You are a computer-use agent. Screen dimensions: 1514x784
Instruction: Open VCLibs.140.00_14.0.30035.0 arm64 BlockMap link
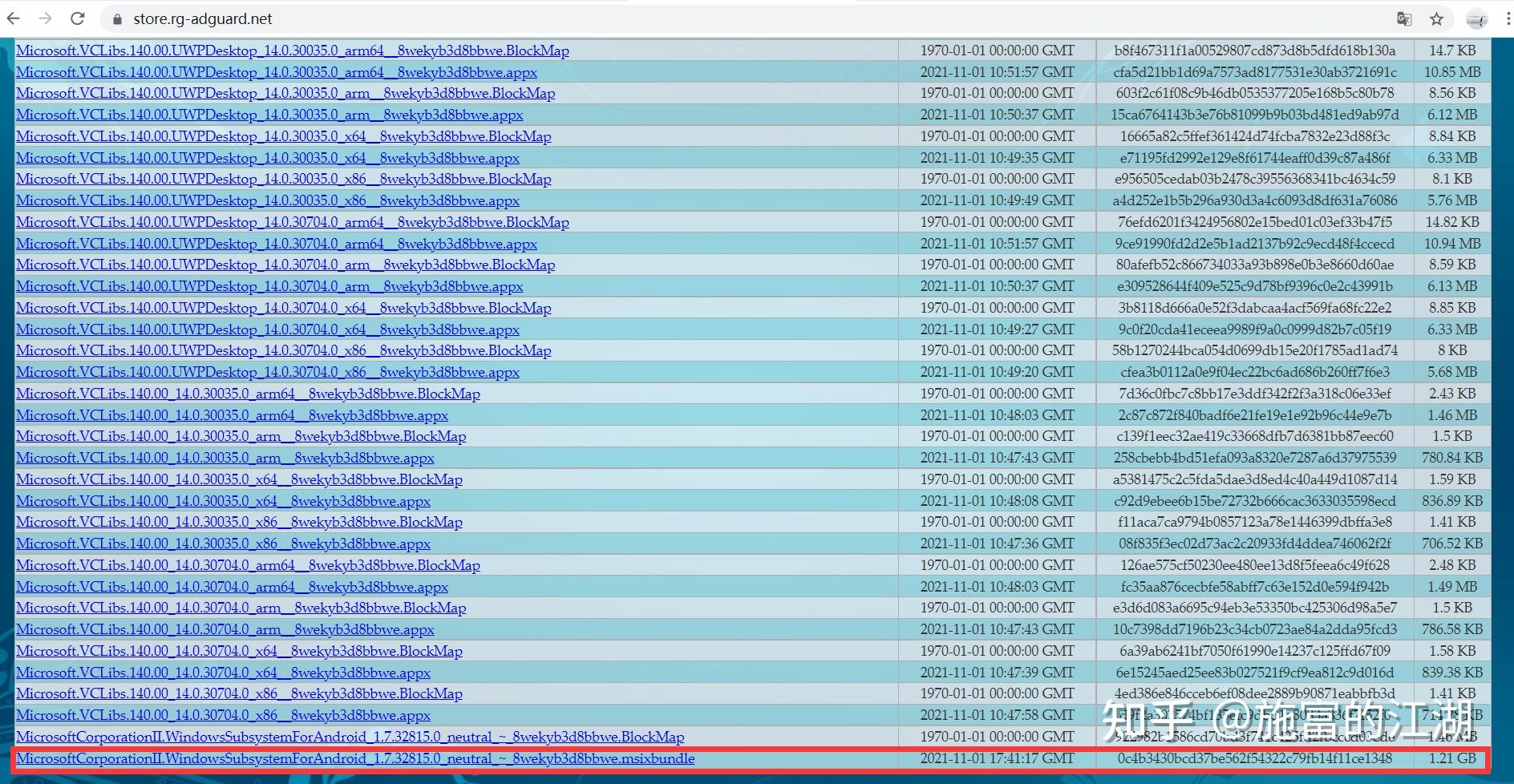248,394
